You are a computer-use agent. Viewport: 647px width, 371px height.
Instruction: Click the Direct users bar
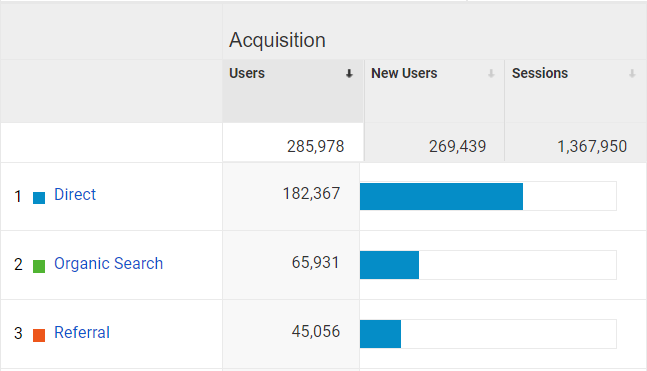pos(441,196)
